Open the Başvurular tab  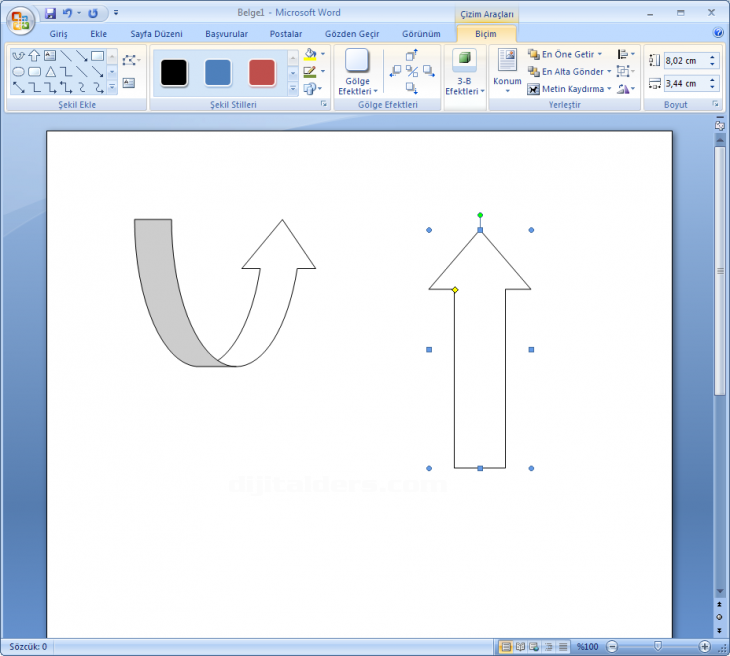tap(226, 34)
